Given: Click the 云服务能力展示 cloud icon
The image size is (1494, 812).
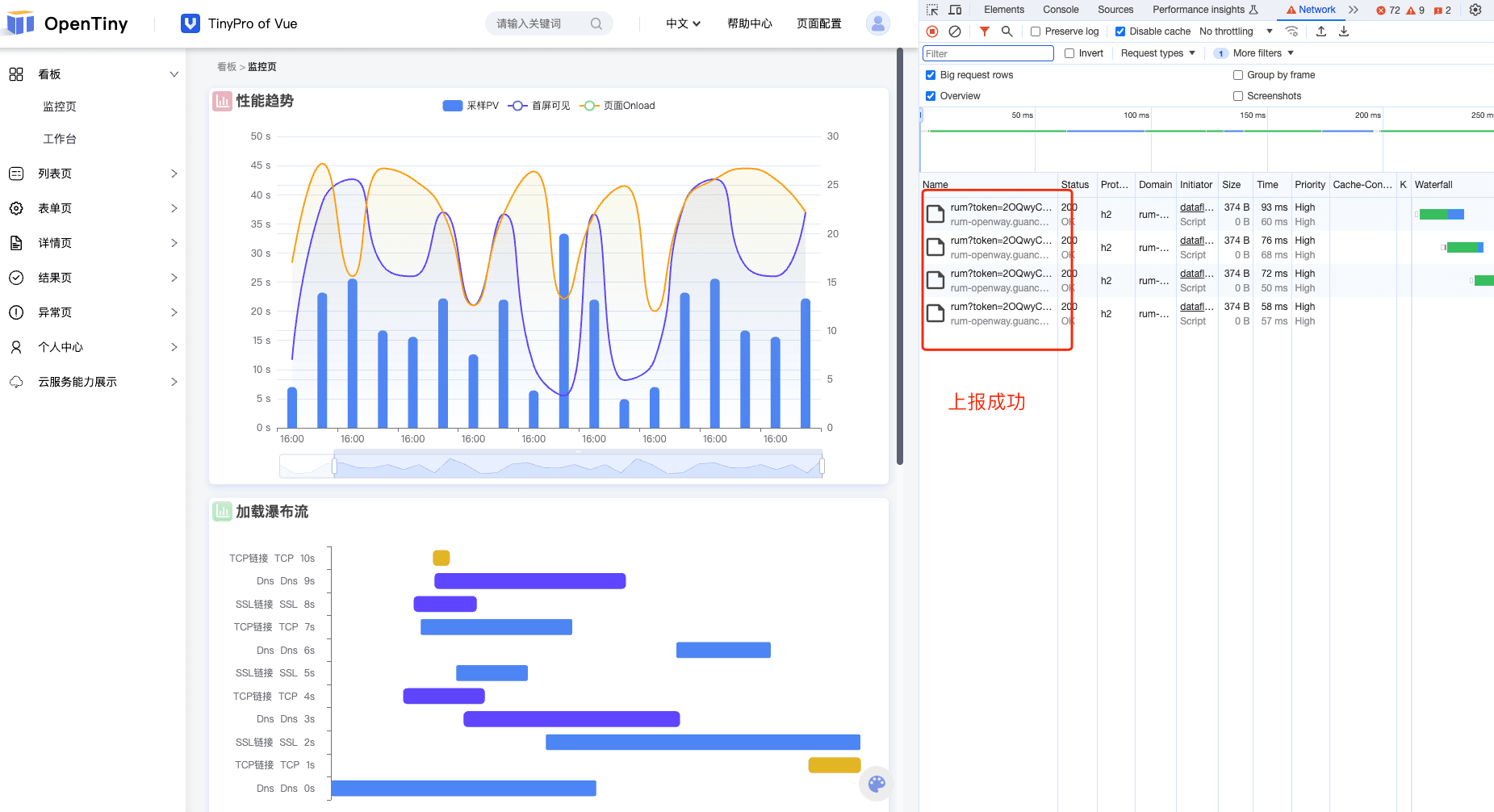Looking at the screenshot, I should click(x=16, y=382).
